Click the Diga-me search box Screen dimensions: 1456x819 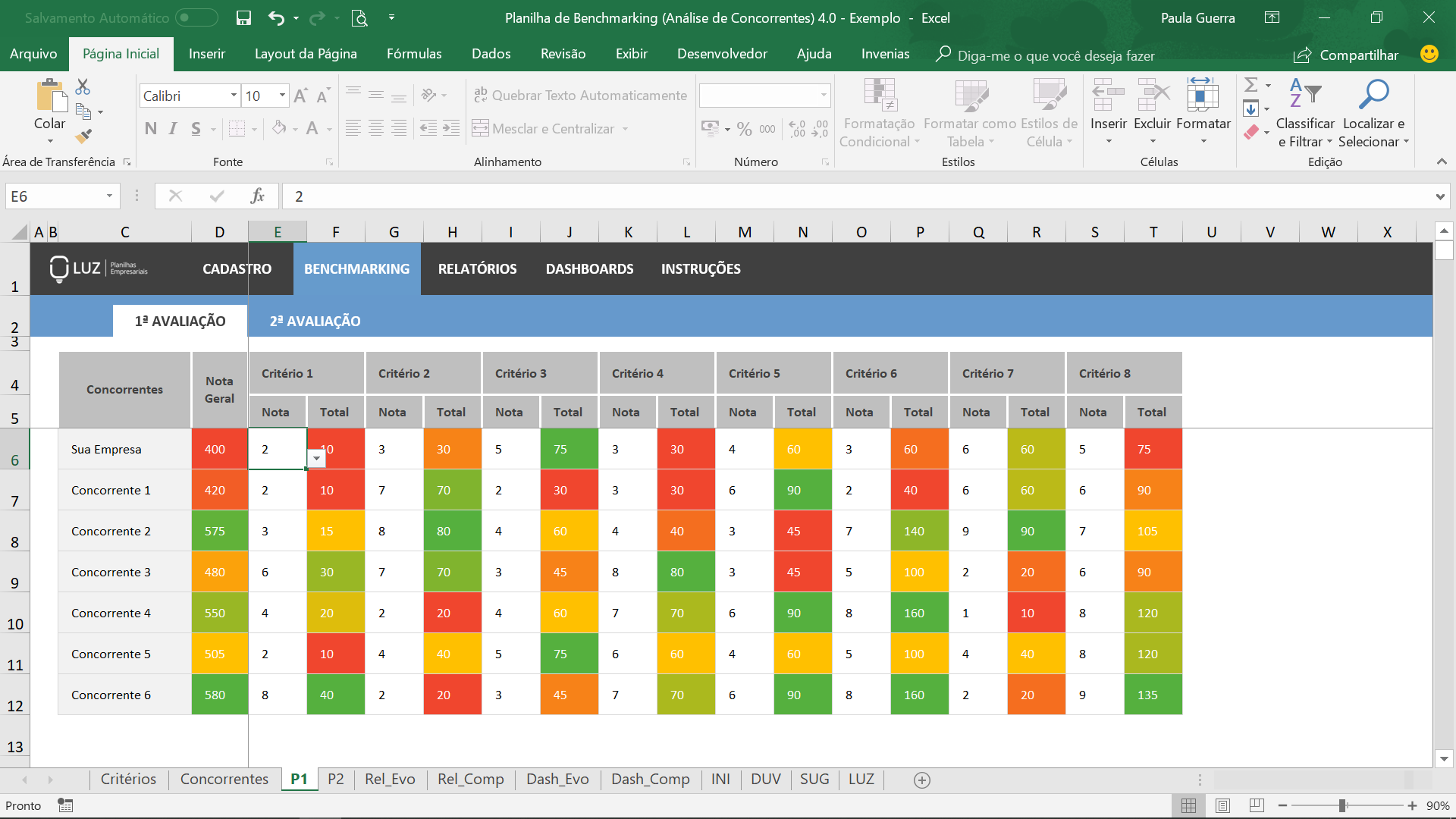[x=1046, y=55]
